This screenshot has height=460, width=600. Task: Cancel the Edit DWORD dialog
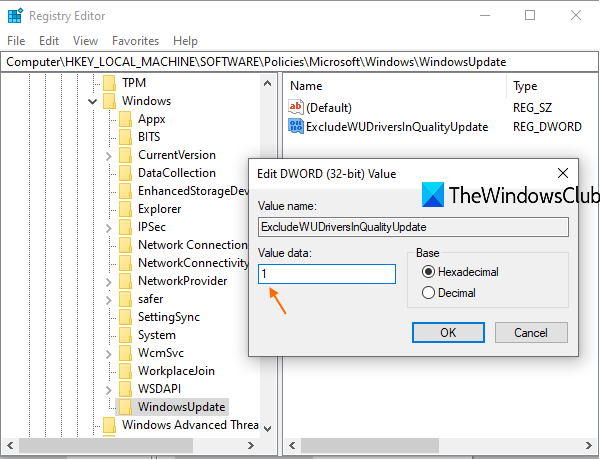tap(531, 332)
